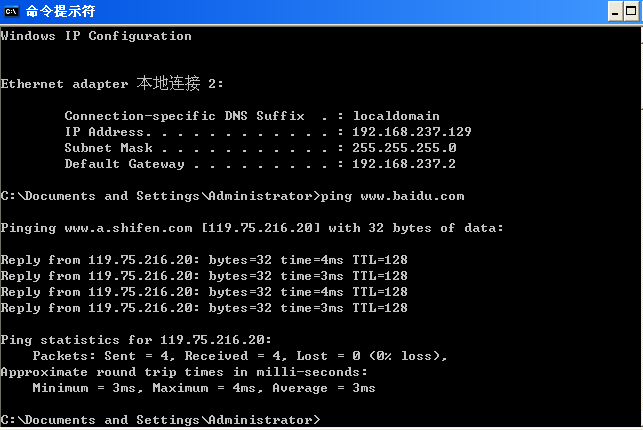Click the Windows IP Configuration heading line
Viewport: 643px width, 430px height.
[96, 36]
